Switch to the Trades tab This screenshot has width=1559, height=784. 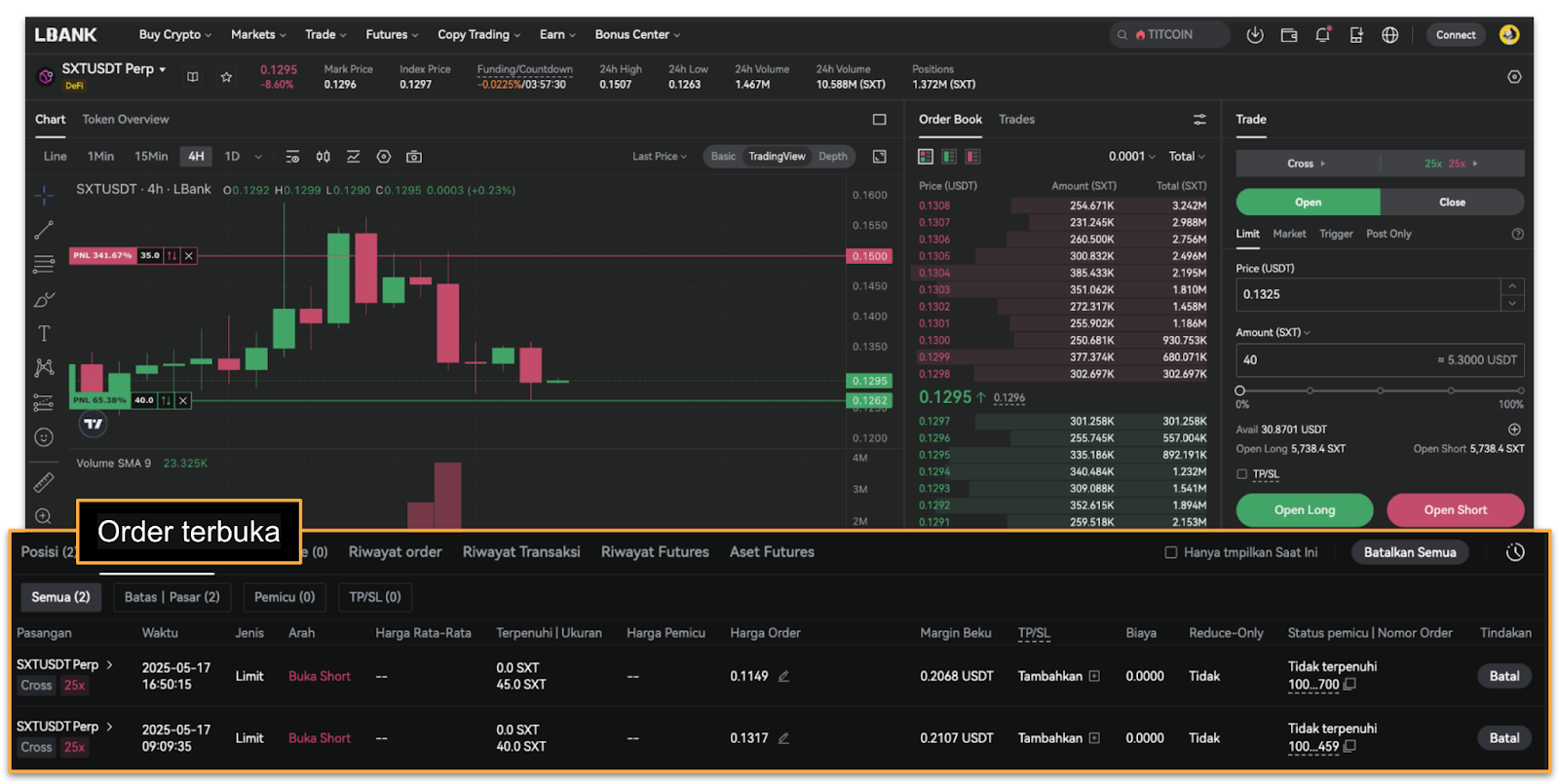[x=1016, y=120]
